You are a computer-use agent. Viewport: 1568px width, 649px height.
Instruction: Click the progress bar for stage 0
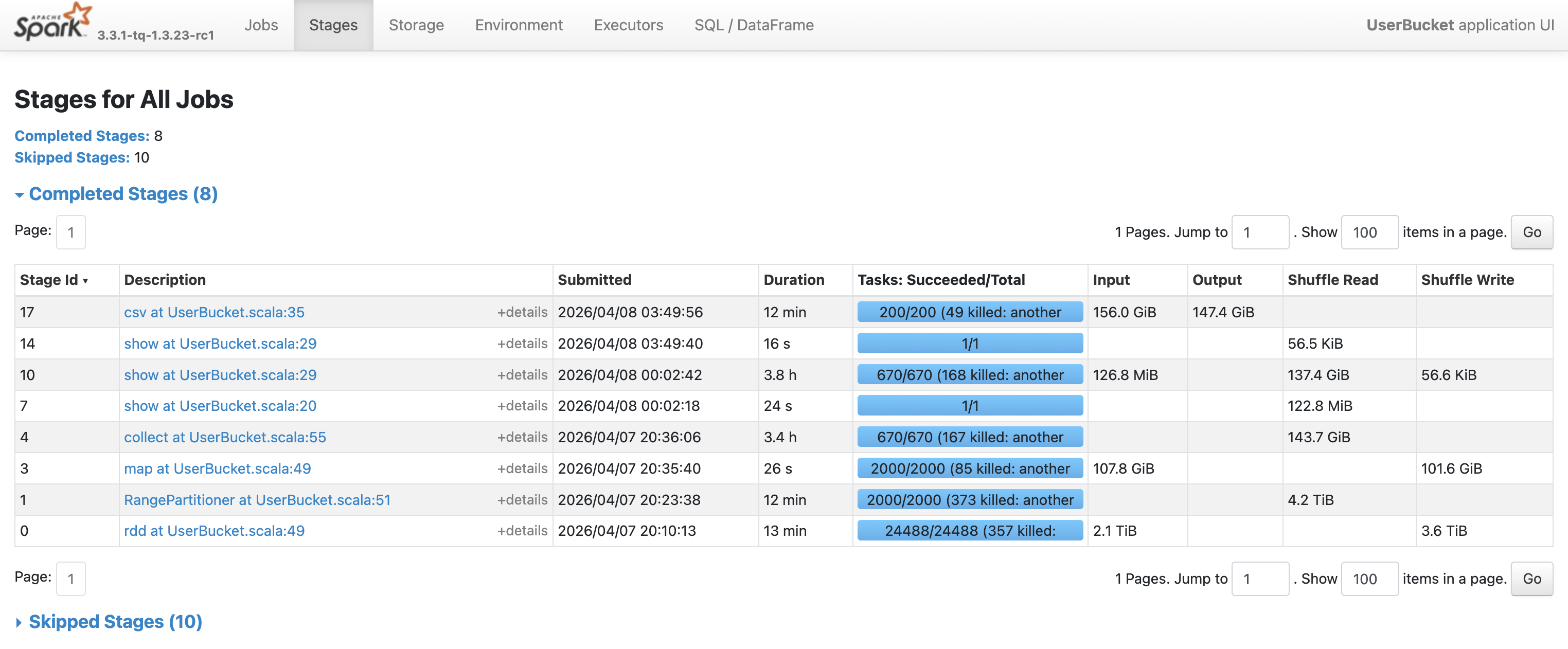click(x=970, y=531)
